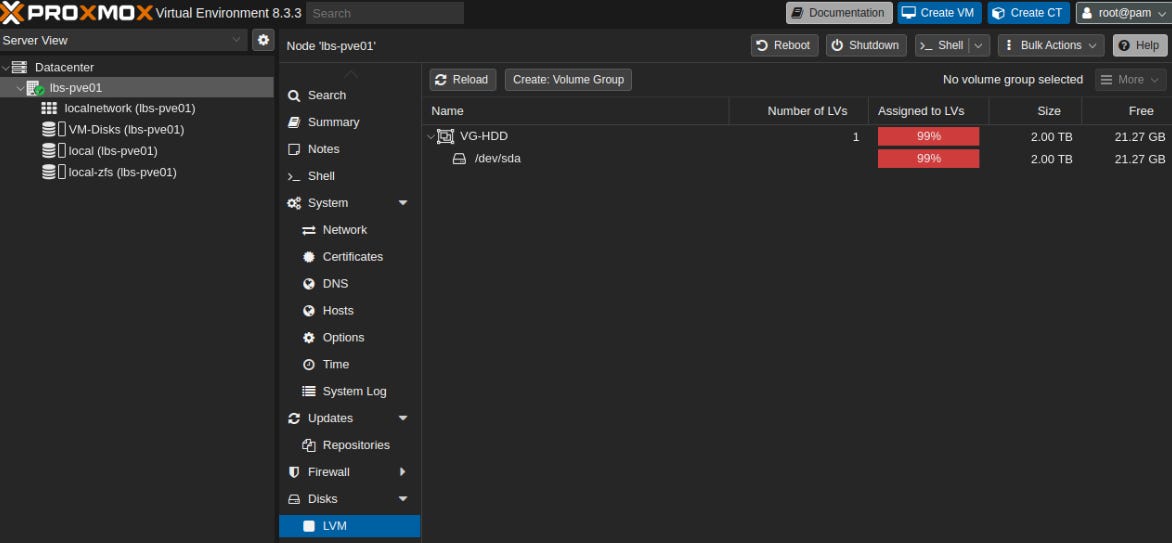Click the Disks drive icon
Screen dimensions: 1172x543
294,499
